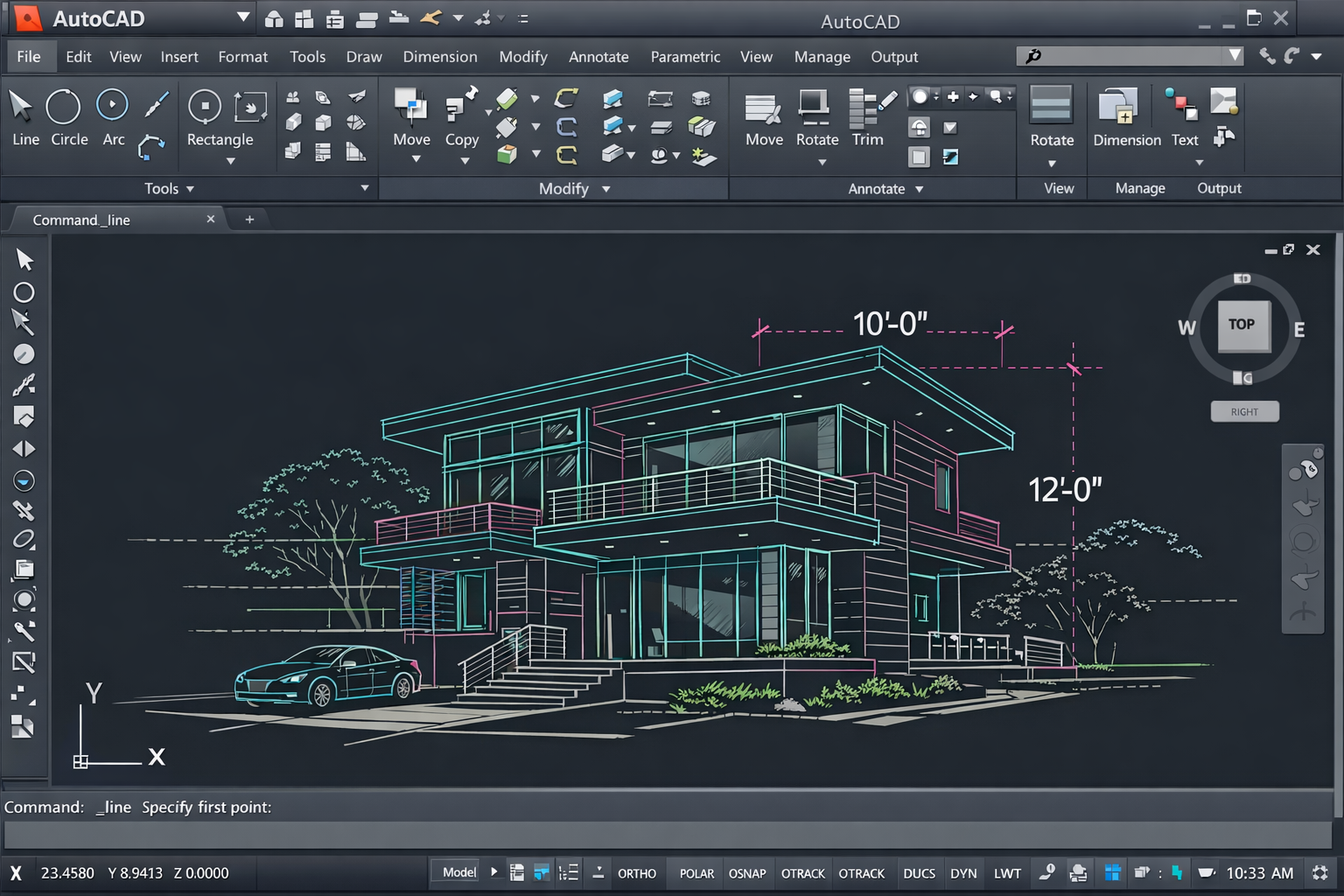Image resolution: width=1344 pixels, height=896 pixels.
Task: Click the RIGHT view button
Action: click(x=1244, y=412)
